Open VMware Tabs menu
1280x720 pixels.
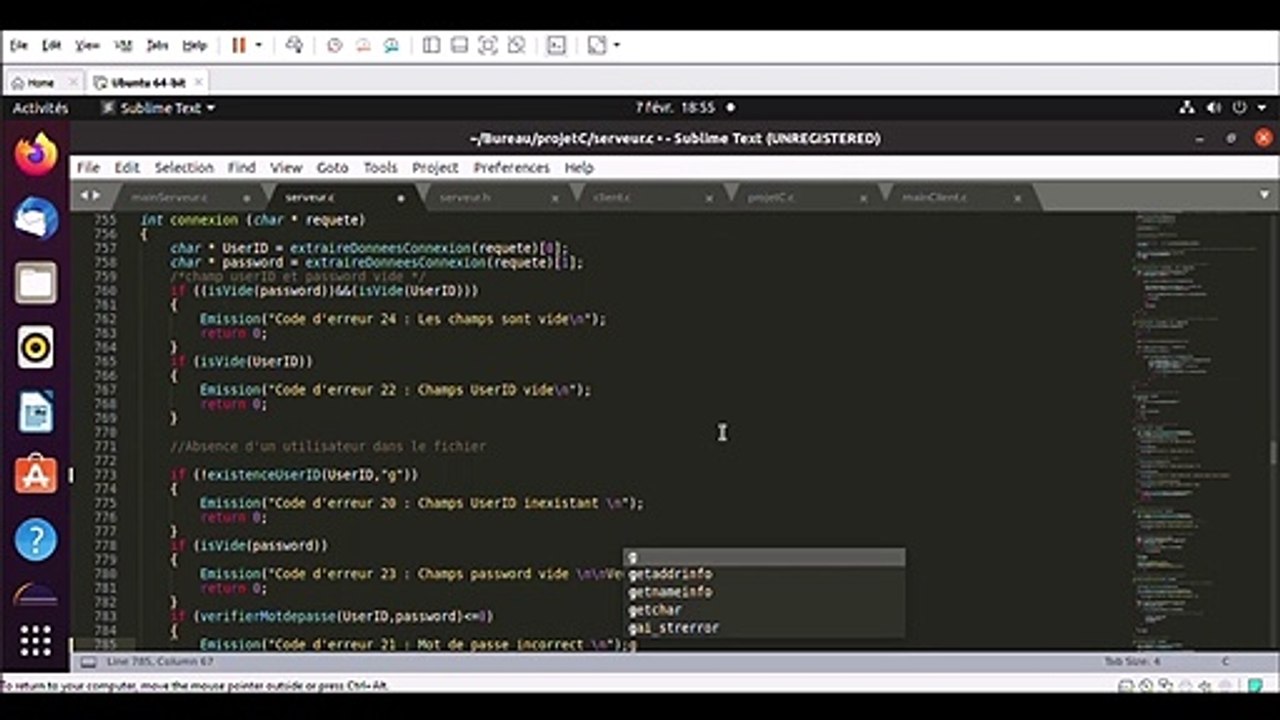(157, 45)
